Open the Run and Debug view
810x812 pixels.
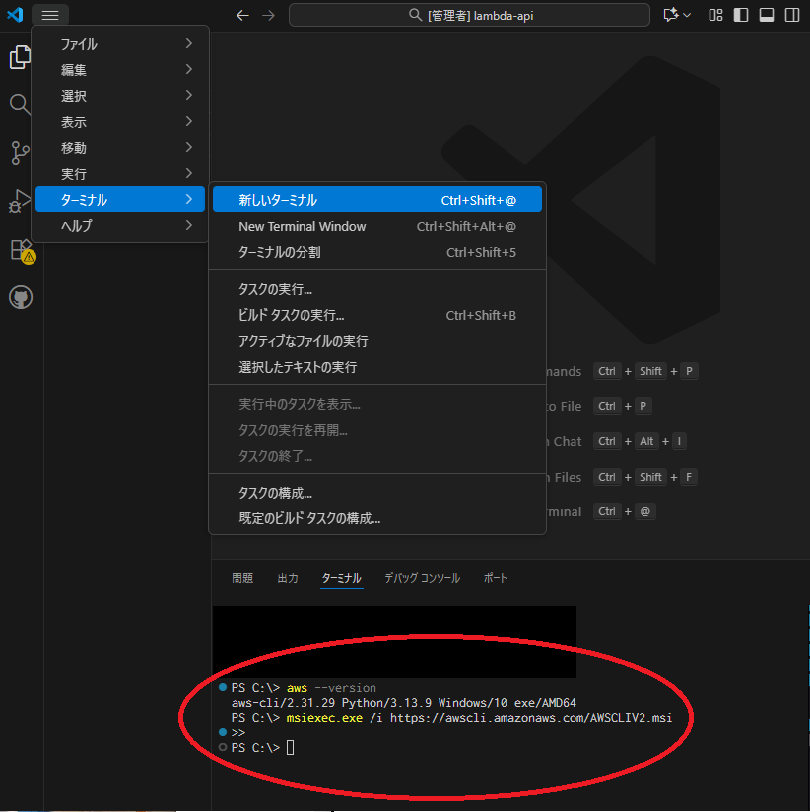click(x=20, y=201)
